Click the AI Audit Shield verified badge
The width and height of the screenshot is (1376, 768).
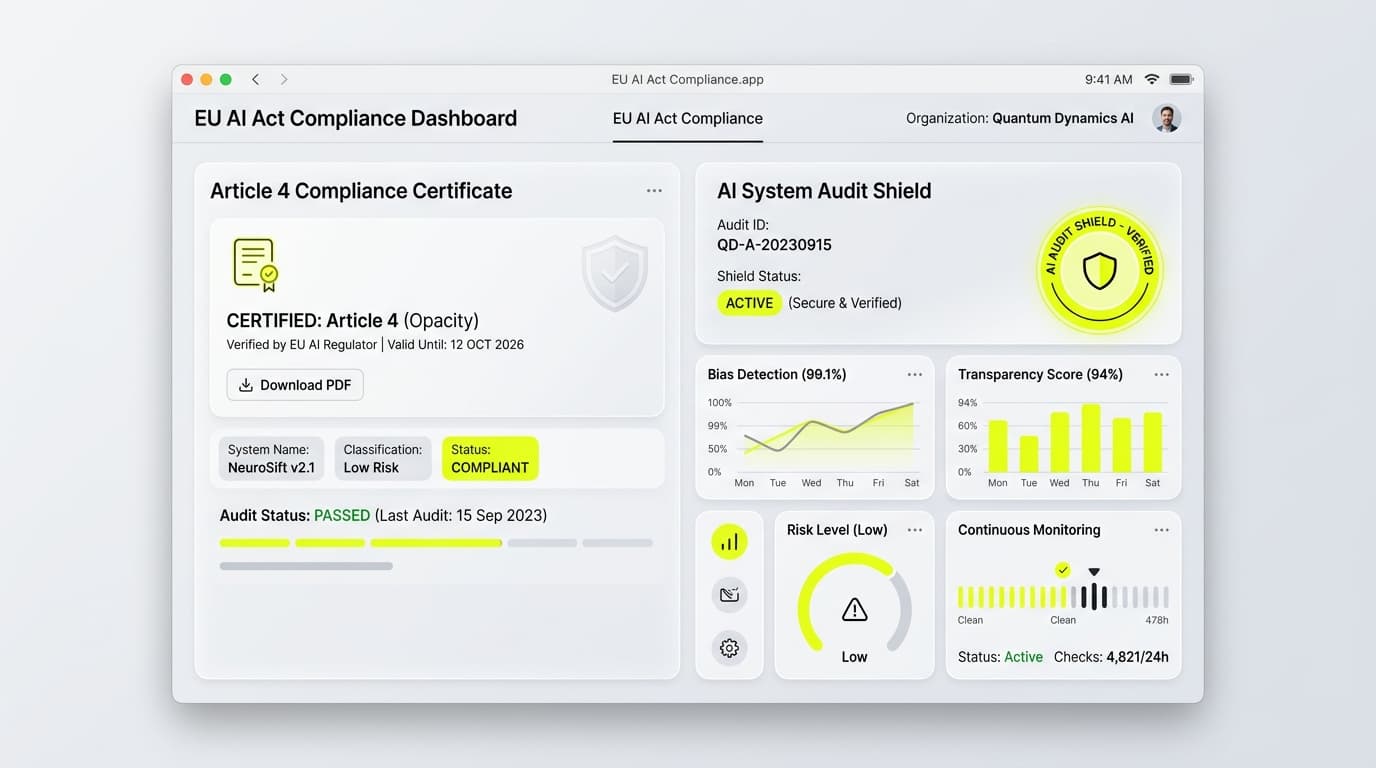click(1099, 270)
